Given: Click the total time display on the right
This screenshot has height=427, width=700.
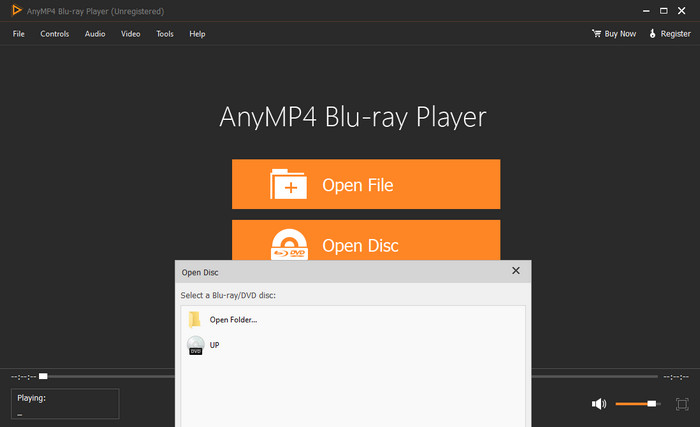Looking at the screenshot, I should pos(676,377).
